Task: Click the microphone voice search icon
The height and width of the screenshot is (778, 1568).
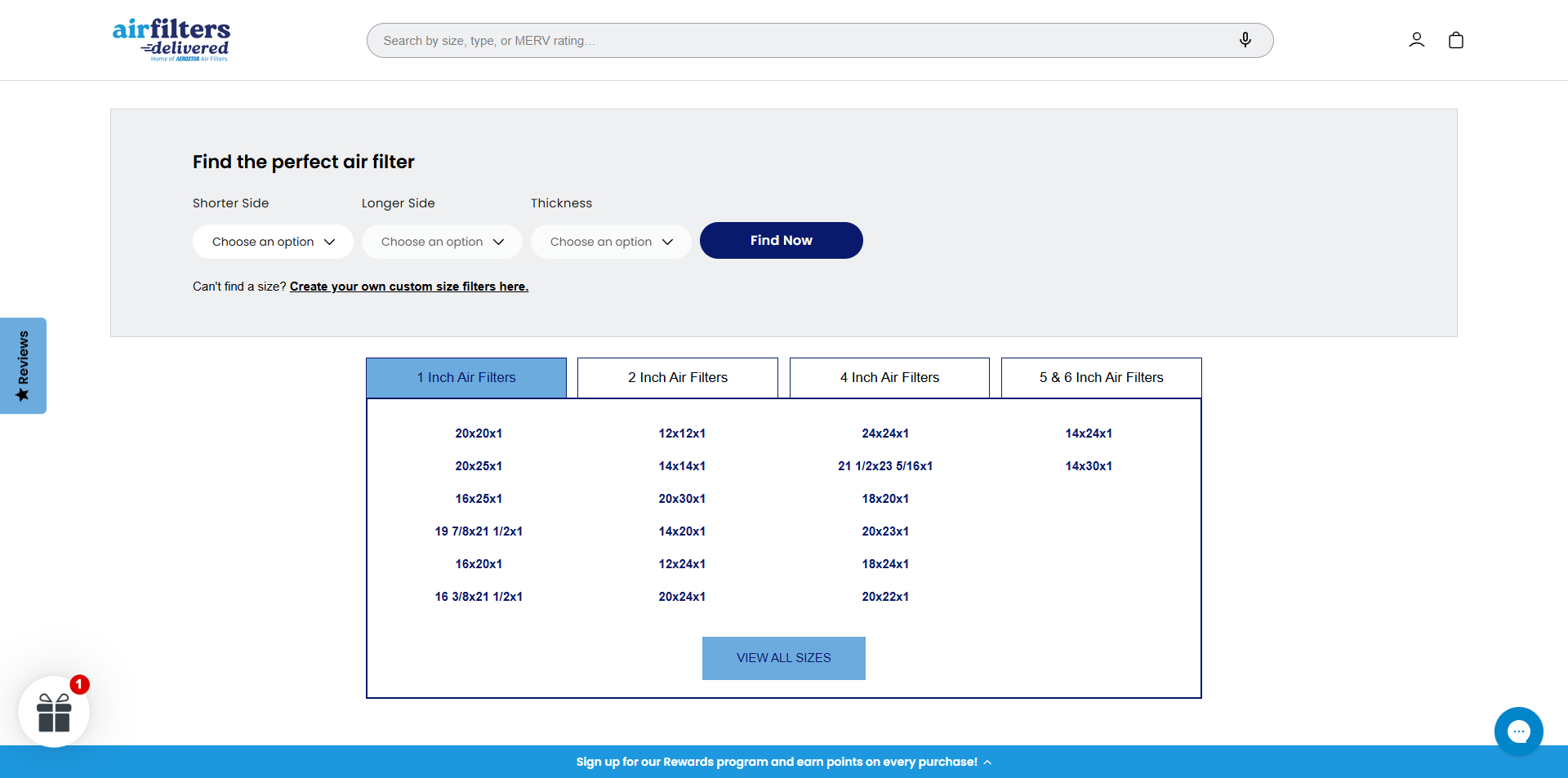Action: [x=1245, y=40]
